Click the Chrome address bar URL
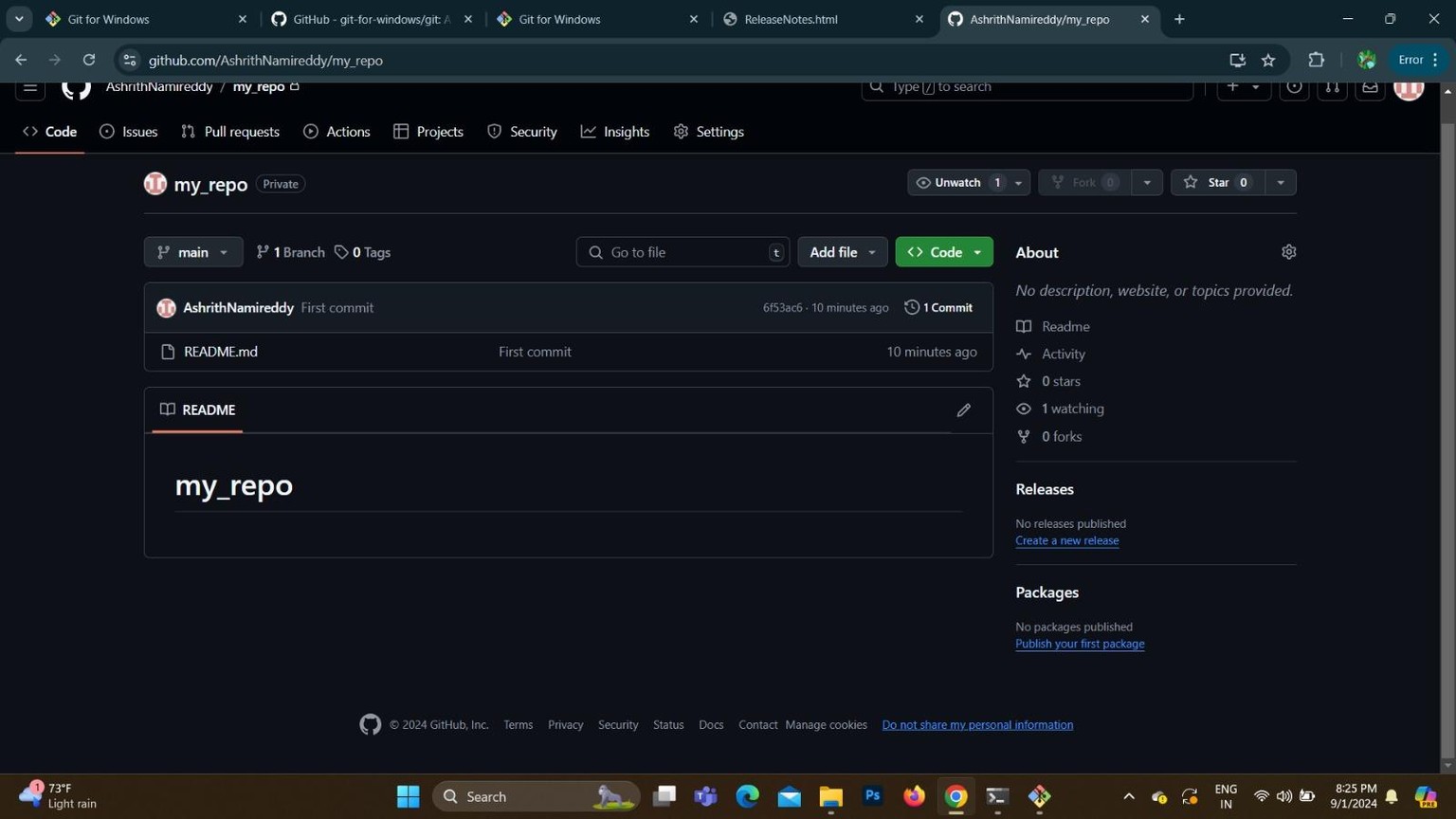1456x819 pixels. [265, 60]
